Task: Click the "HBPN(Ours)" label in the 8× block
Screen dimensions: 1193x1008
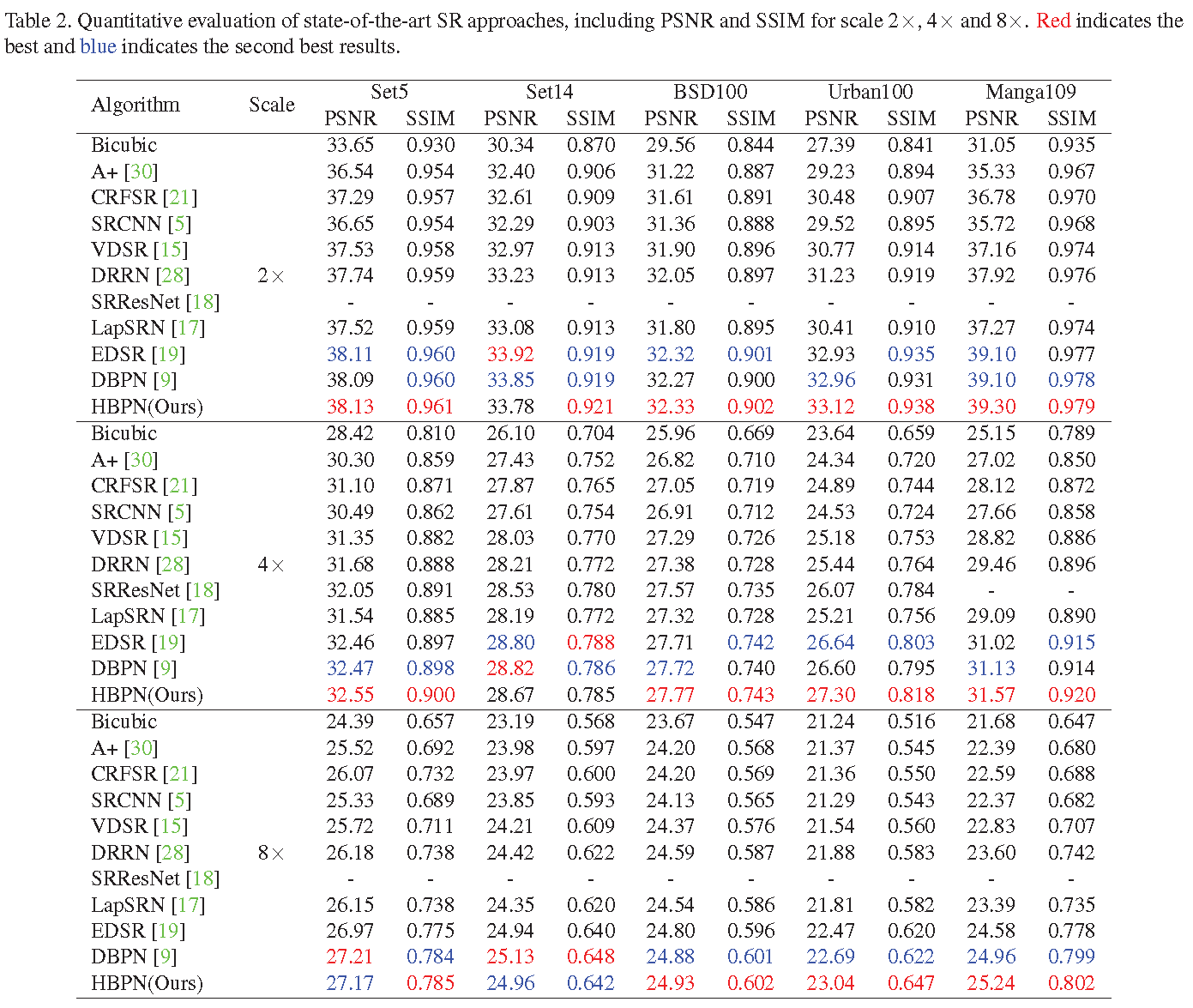Action: click(x=147, y=983)
